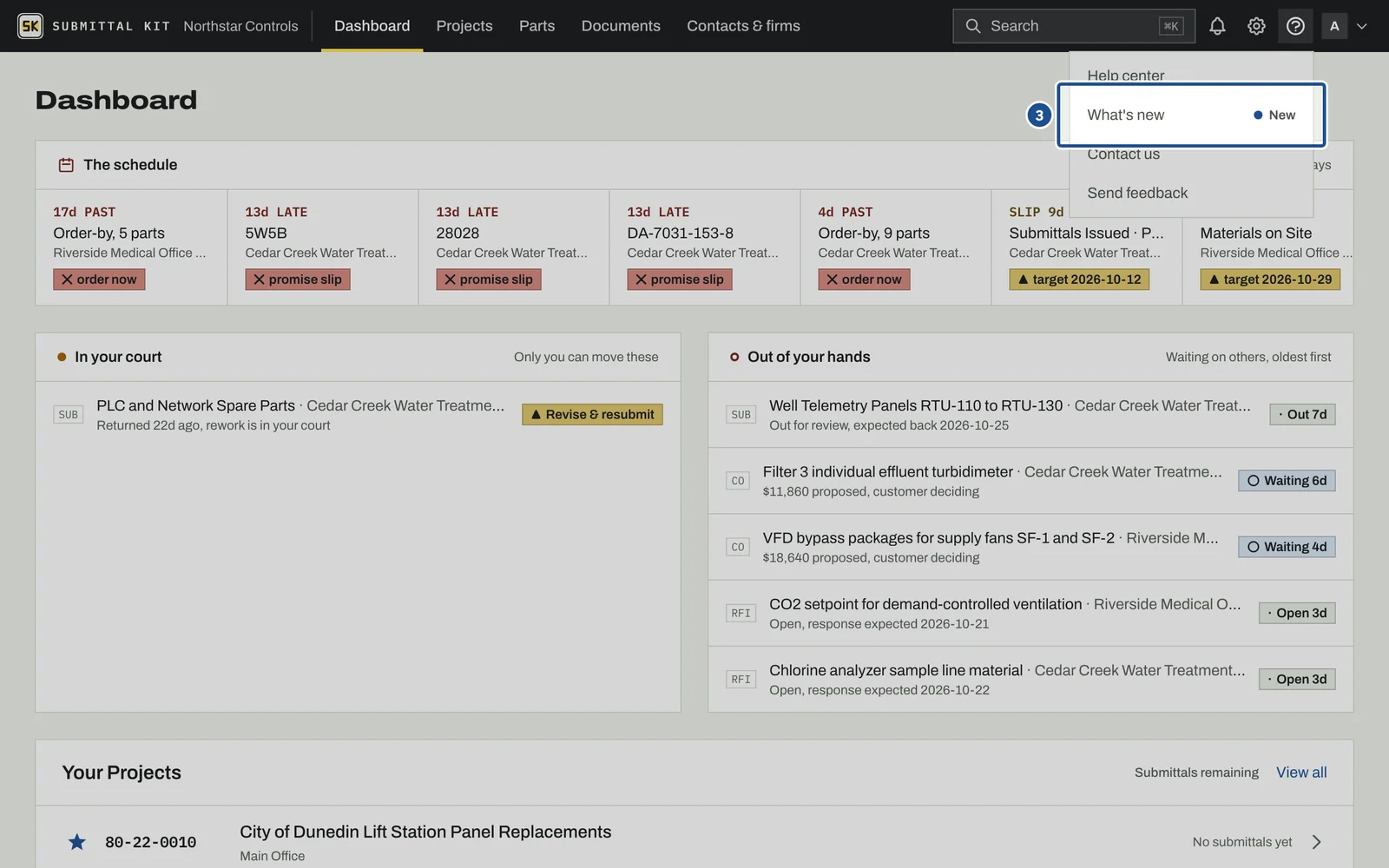Open the settings gear
The width and height of the screenshot is (1389, 868).
pos(1256,26)
